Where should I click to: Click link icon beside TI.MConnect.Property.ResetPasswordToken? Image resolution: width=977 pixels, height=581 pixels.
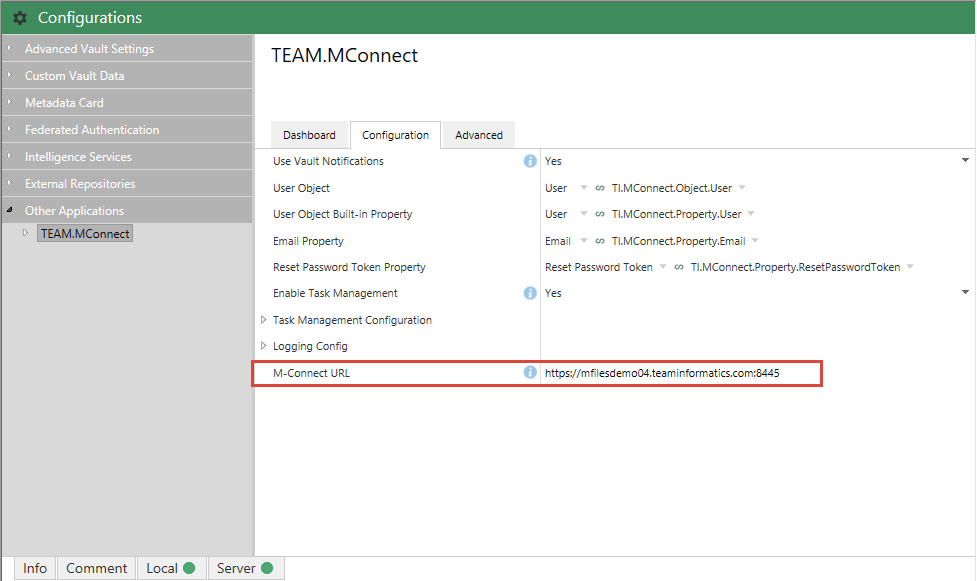tap(679, 267)
